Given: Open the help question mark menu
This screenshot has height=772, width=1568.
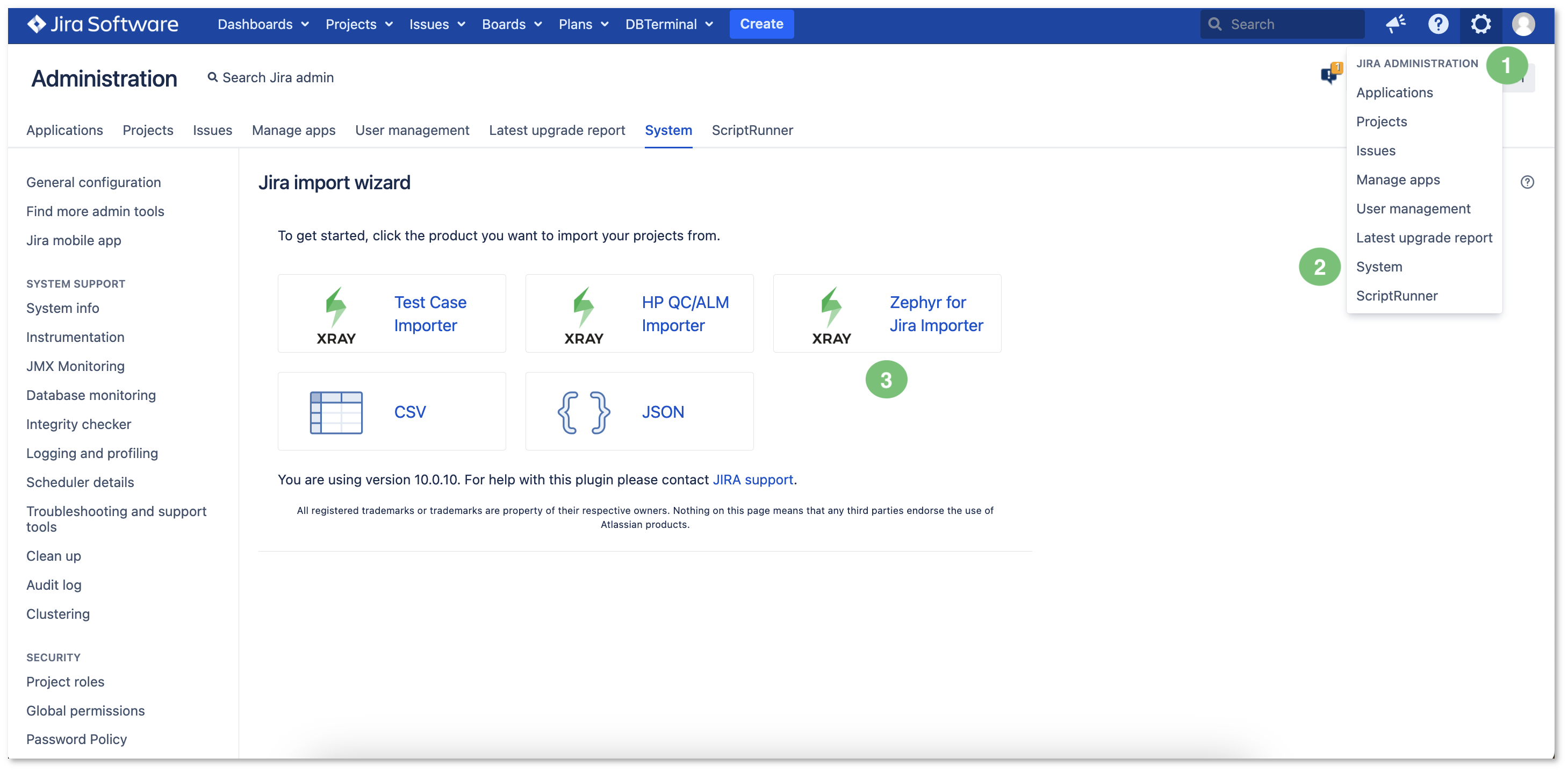Looking at the screenshot, I should tap(1438, 24).
